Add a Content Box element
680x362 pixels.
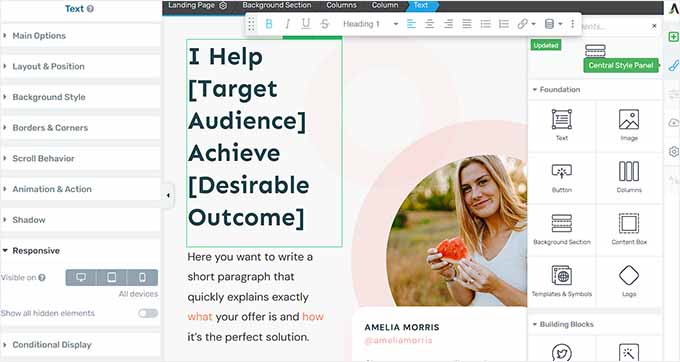pos(629,229)
